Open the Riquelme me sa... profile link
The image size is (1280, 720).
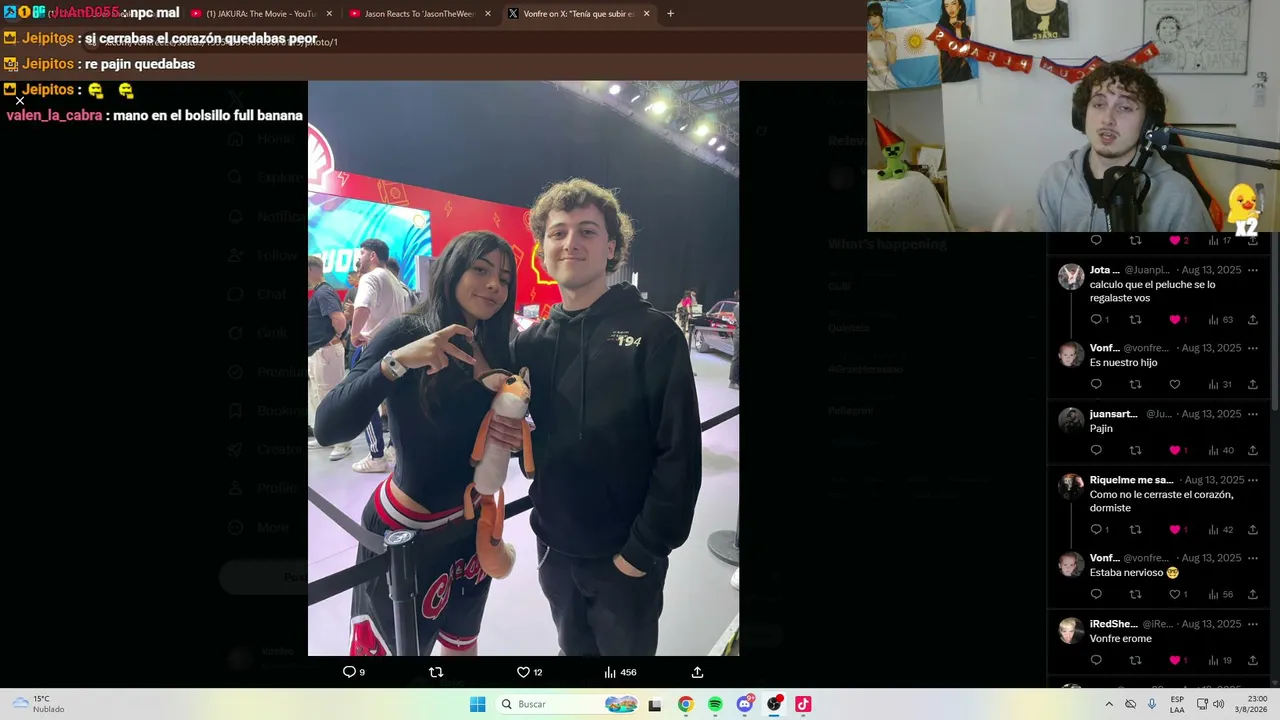(1131, 480)
